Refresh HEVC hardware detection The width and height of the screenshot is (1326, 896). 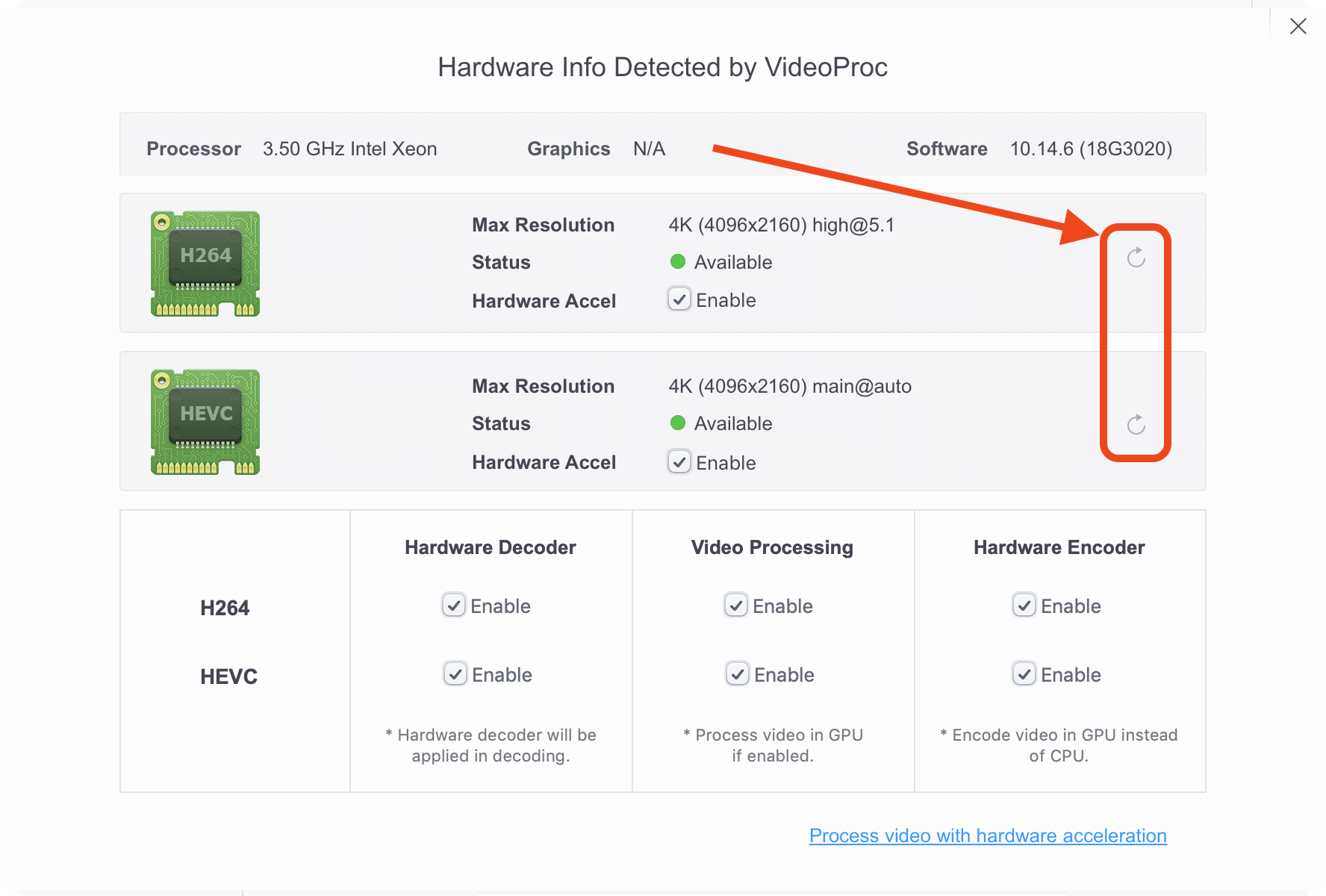(x=1136, y=425)
